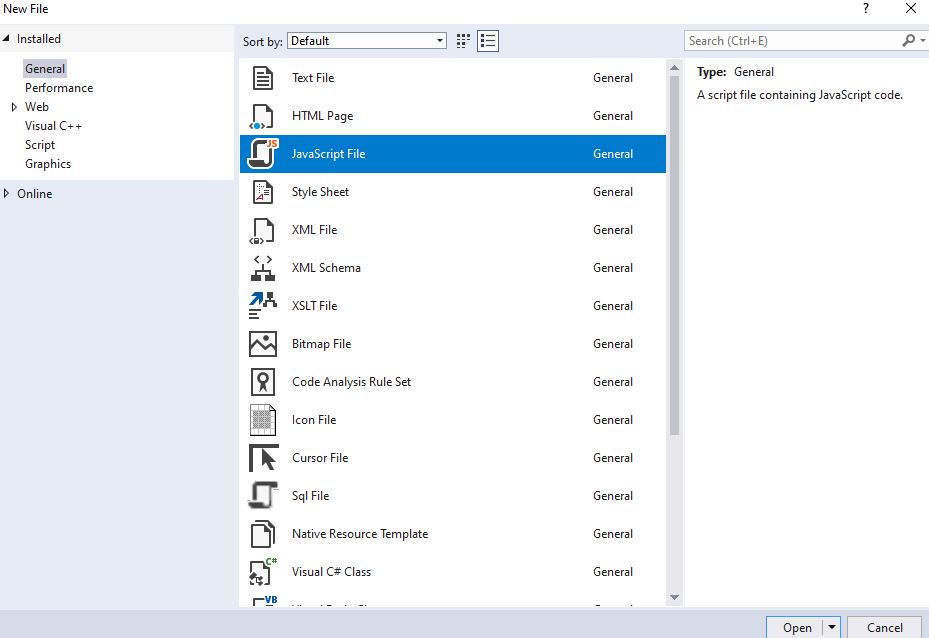Viewport: 929px width, 638px height.
Task: Select the Script category
Action: point(40,145)
